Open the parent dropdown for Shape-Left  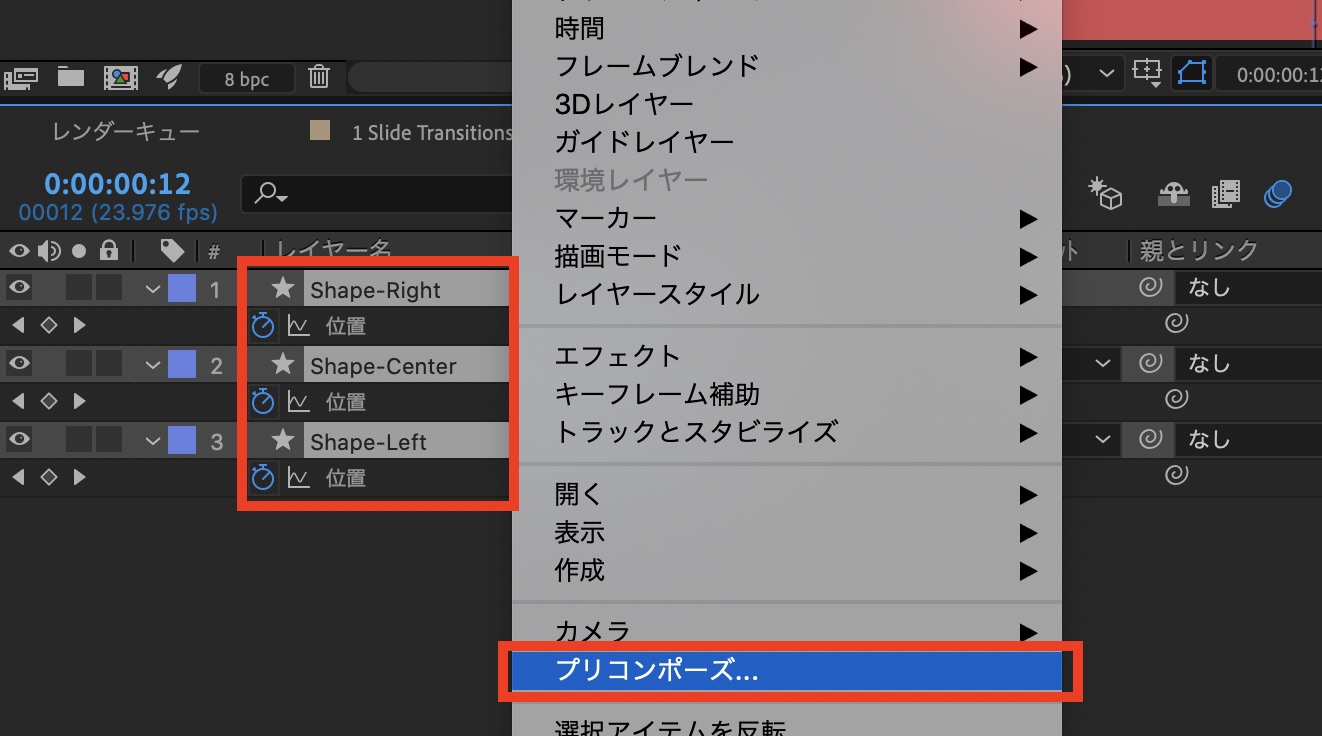[1248, 440]
